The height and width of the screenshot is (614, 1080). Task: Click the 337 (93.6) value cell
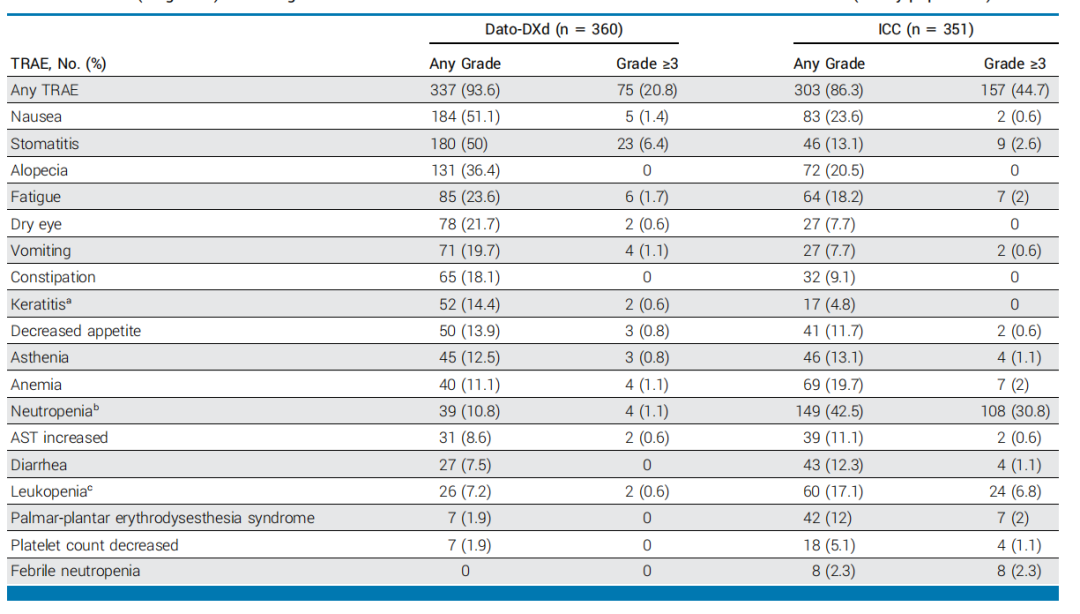465,90
